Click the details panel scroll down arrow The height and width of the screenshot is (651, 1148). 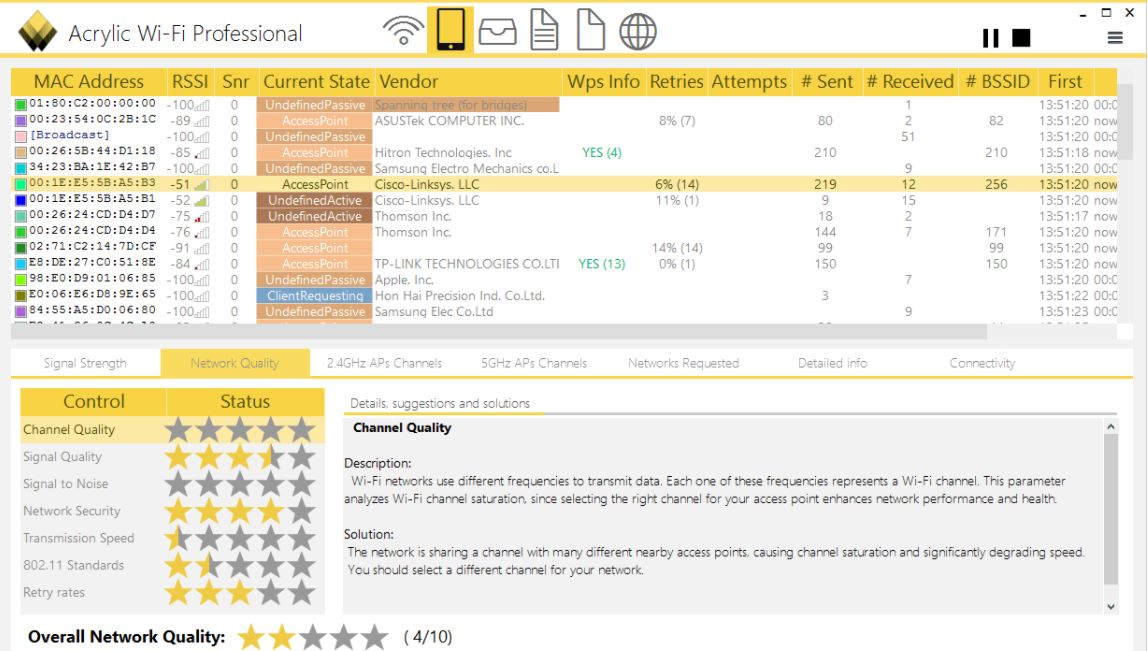tap(1111, 606)
